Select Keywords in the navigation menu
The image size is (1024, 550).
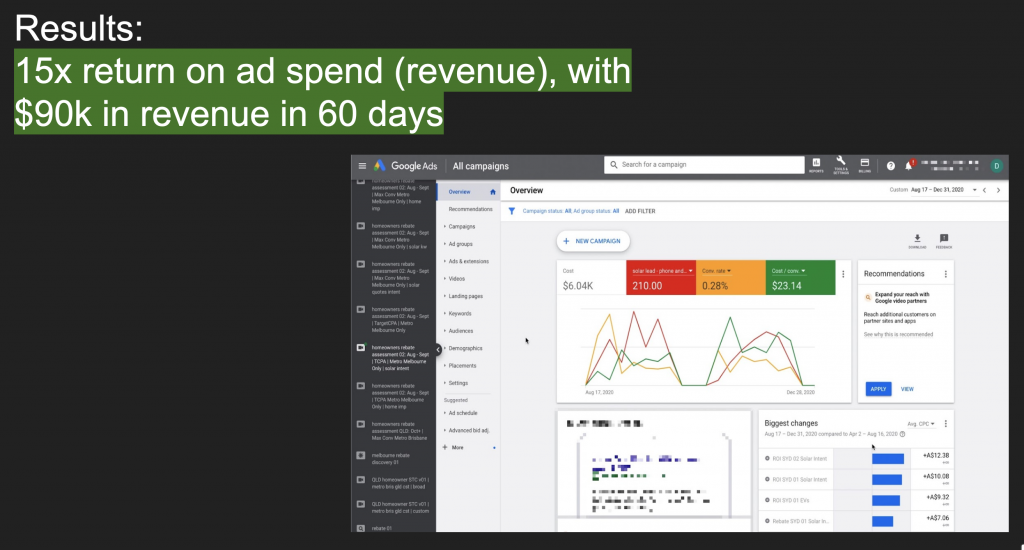click(460, 313)
